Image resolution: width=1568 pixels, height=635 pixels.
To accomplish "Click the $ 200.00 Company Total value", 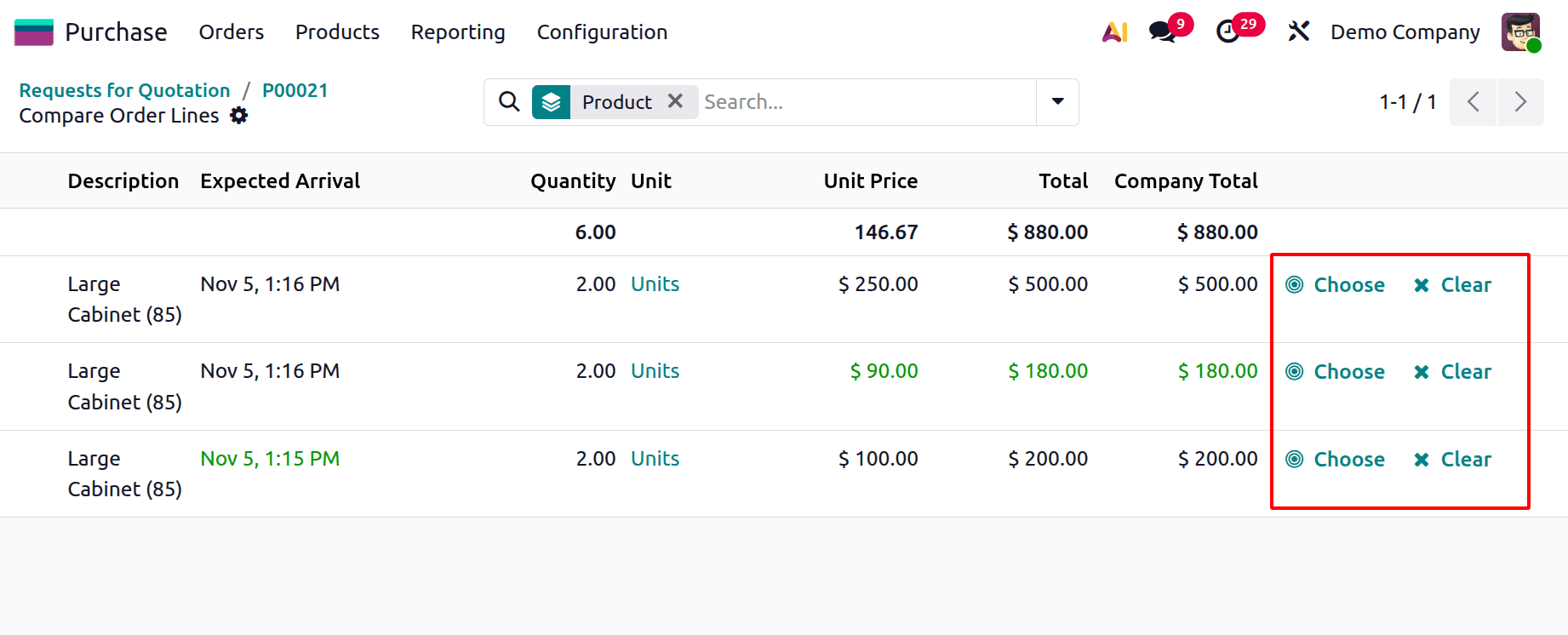I will 1217,459.
